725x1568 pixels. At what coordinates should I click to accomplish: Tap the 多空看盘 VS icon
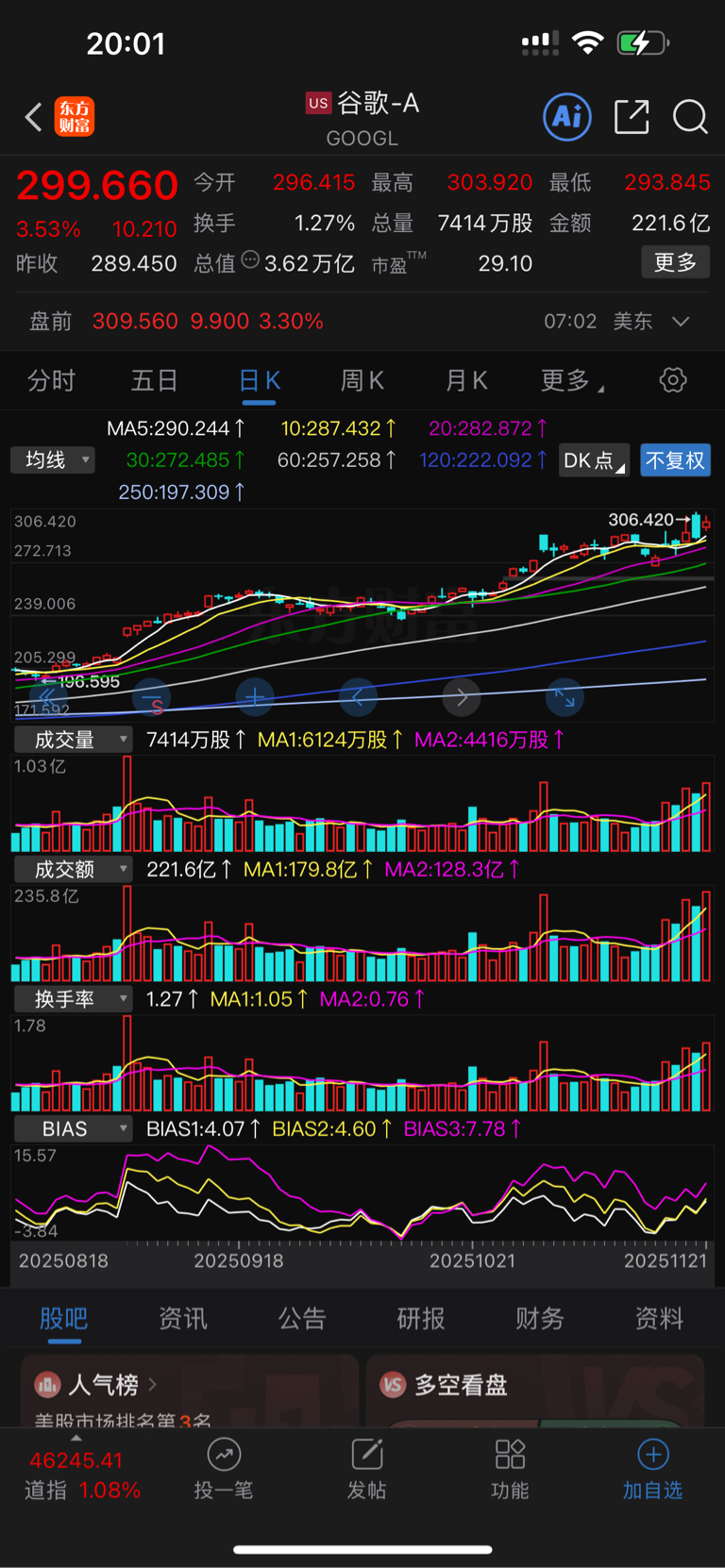(393, 1385)
